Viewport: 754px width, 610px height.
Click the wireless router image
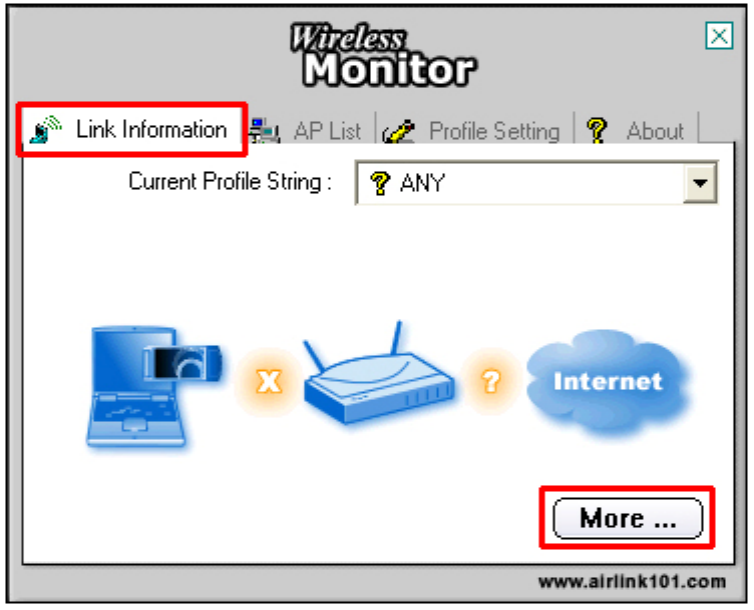(x=379, y=373)
